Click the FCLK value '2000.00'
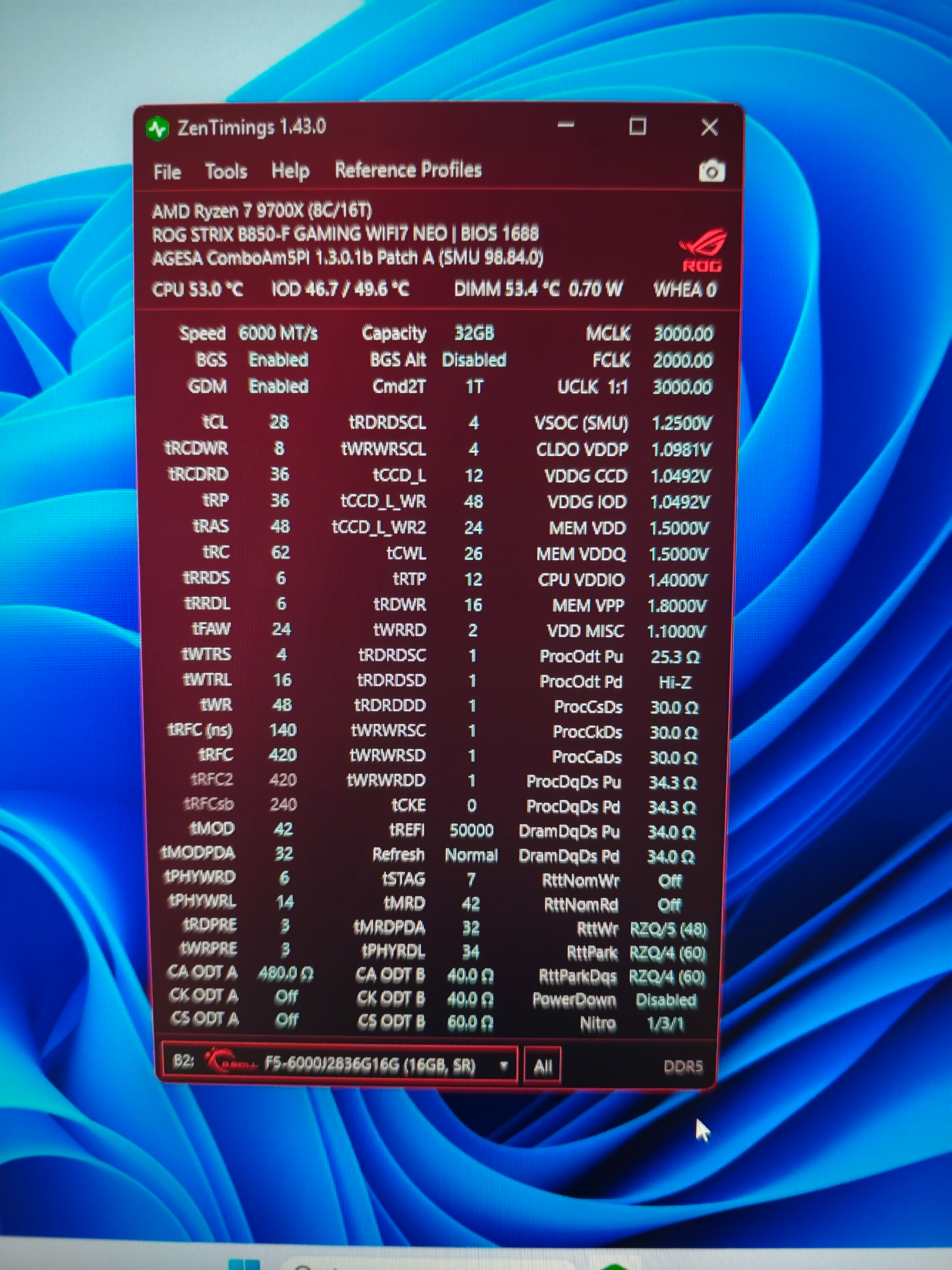 point(683,360)
